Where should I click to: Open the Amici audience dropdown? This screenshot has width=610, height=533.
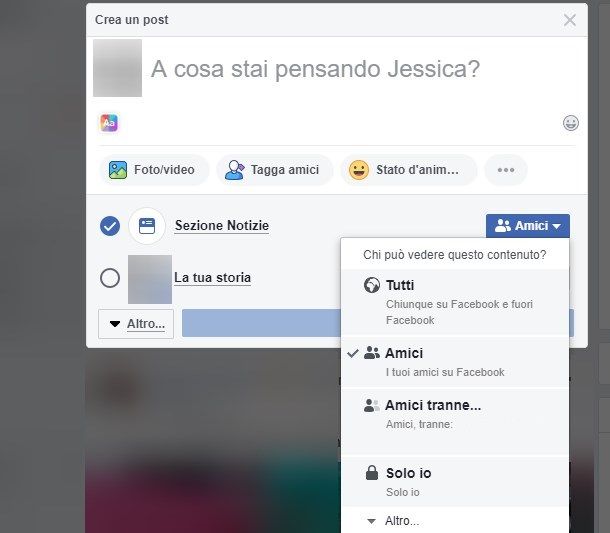(x=528, y=226)
